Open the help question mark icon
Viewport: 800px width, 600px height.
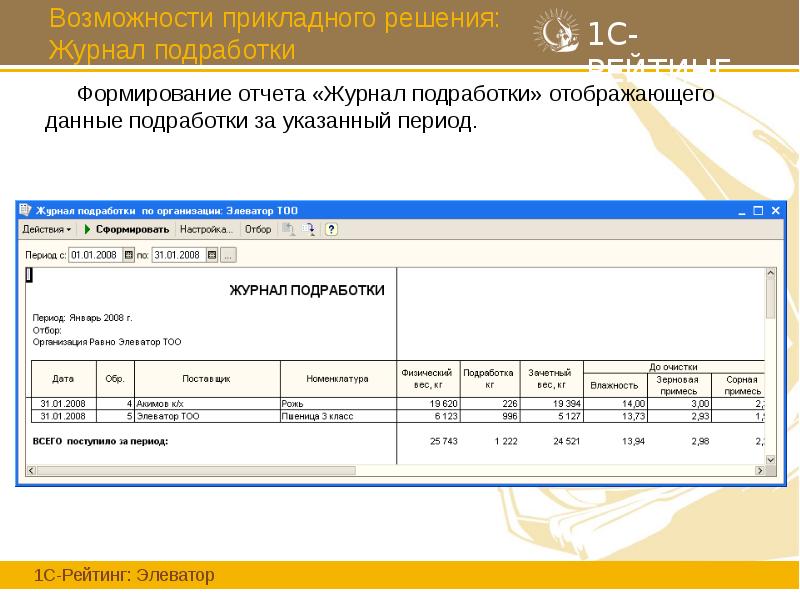(x=331, y=229)
